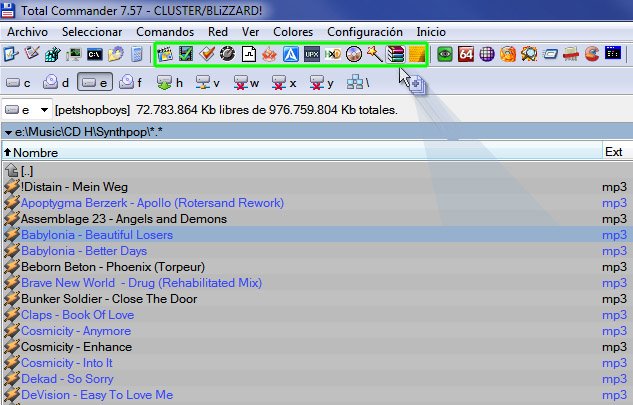Open the drive e selection dropdown
This screenshot has width=633, height=405.
point(27,110)
